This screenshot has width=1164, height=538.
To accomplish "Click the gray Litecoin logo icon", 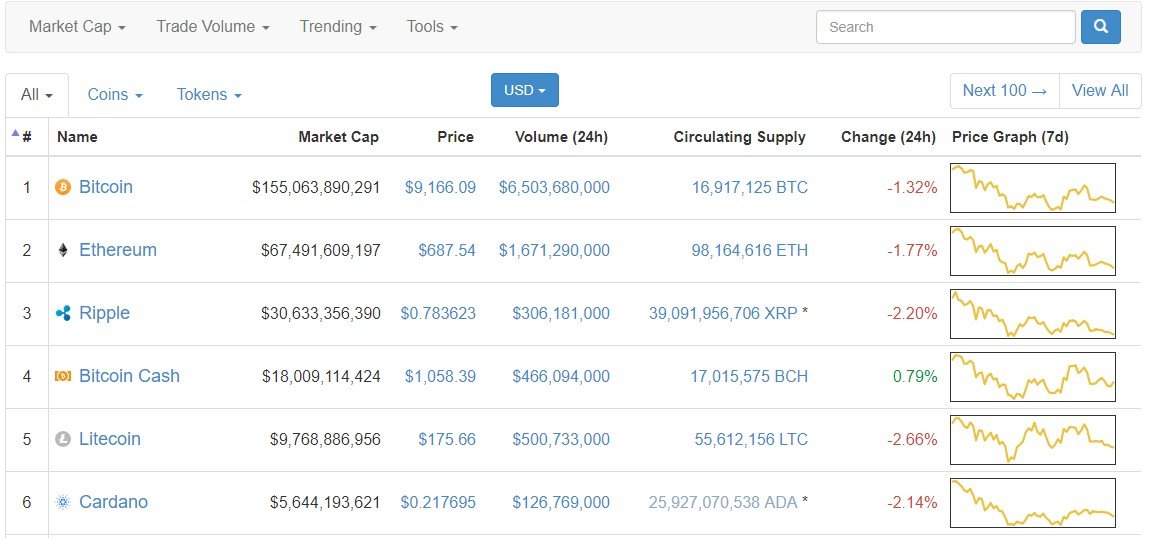I will click(63, 439).
